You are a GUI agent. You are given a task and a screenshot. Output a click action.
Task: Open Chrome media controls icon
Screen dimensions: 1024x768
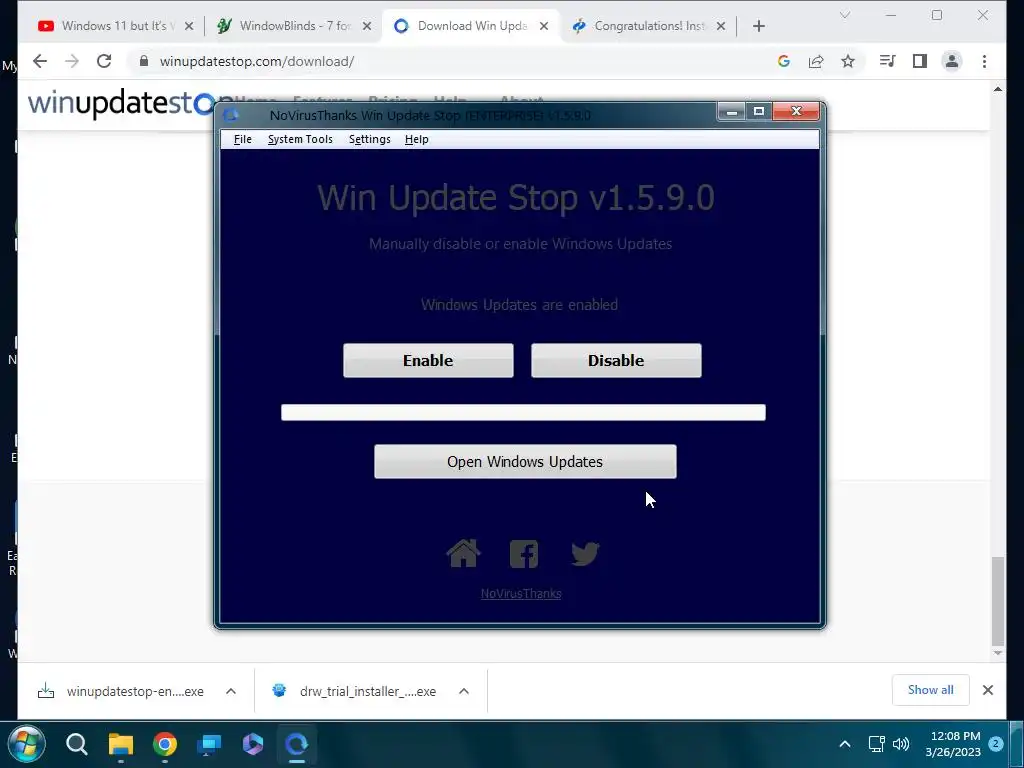click(888, 61)
